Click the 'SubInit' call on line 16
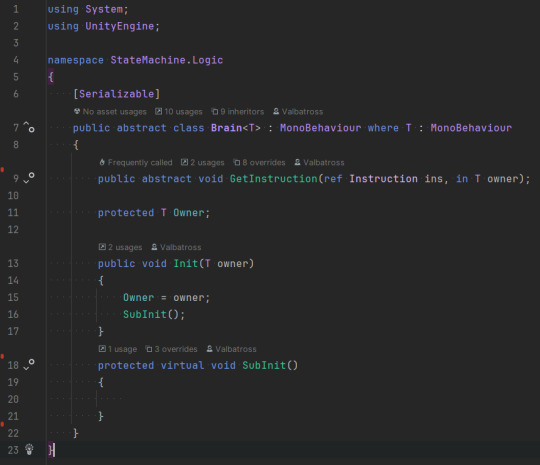 tap(145, 314)
